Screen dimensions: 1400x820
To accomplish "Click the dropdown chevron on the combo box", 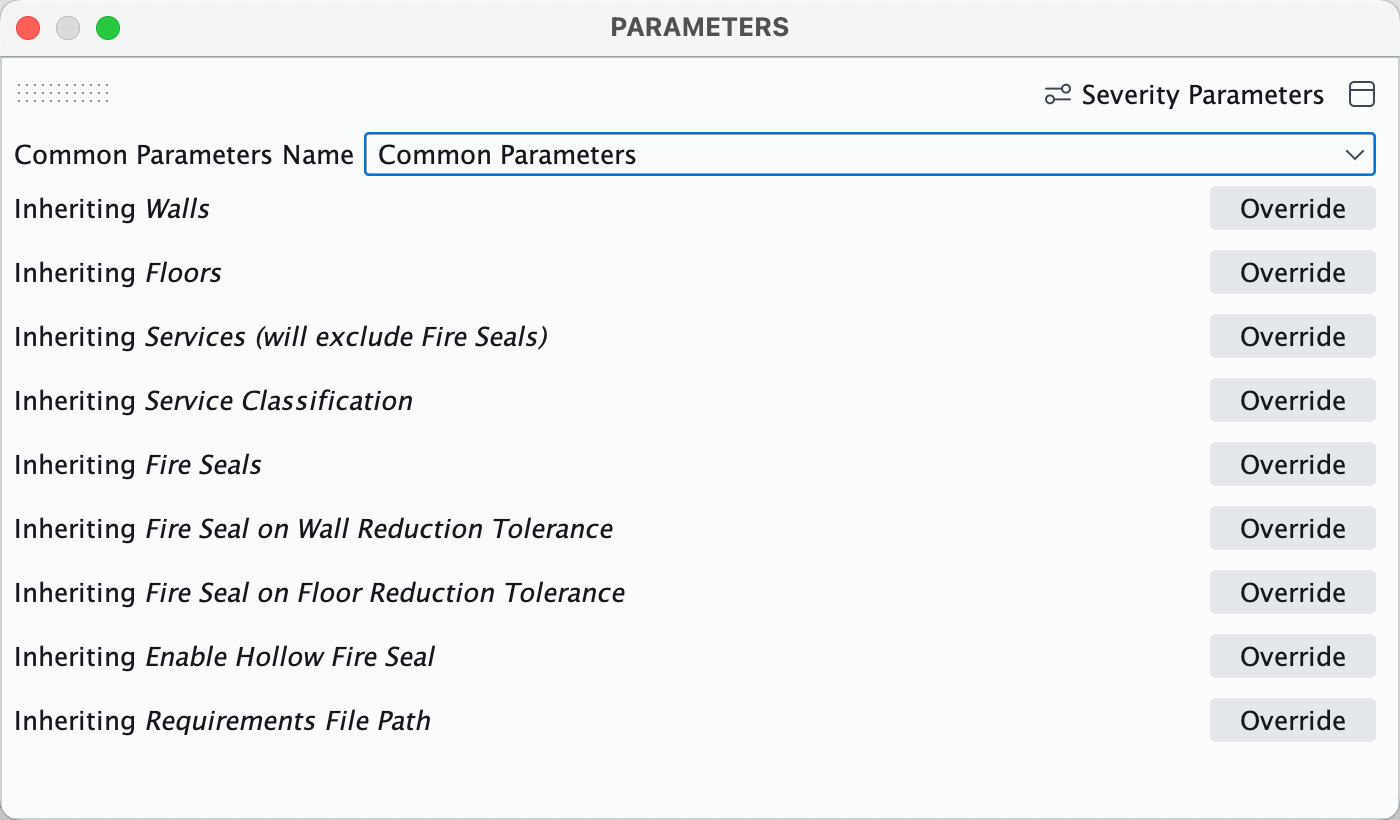I will 1356,155.
